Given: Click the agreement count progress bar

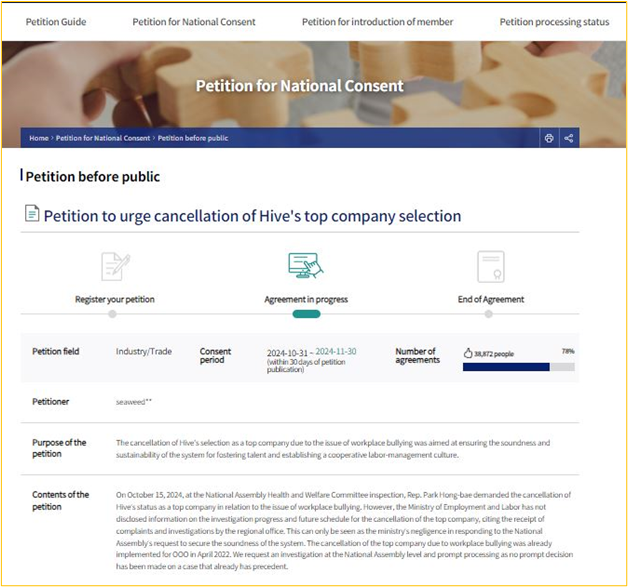Looking at the screenshot, I should point(519,367).
